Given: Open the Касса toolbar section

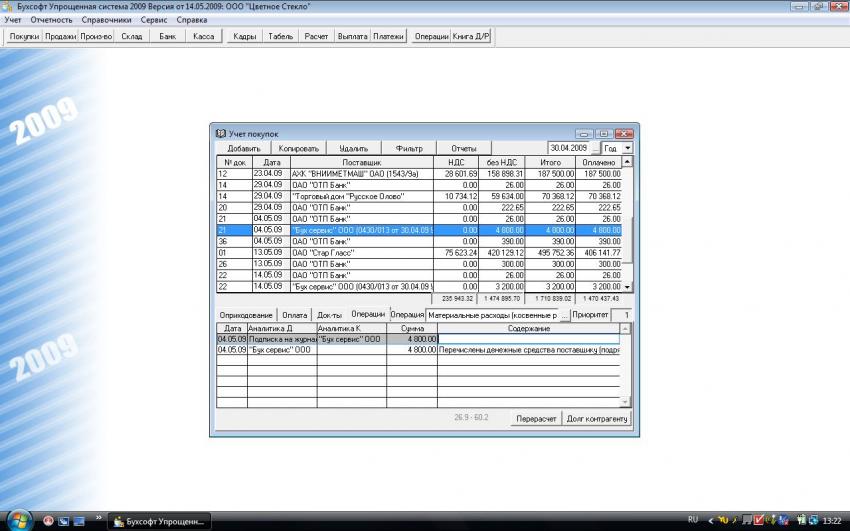Looking at the screenshot, I should click(x=203, y=37).
